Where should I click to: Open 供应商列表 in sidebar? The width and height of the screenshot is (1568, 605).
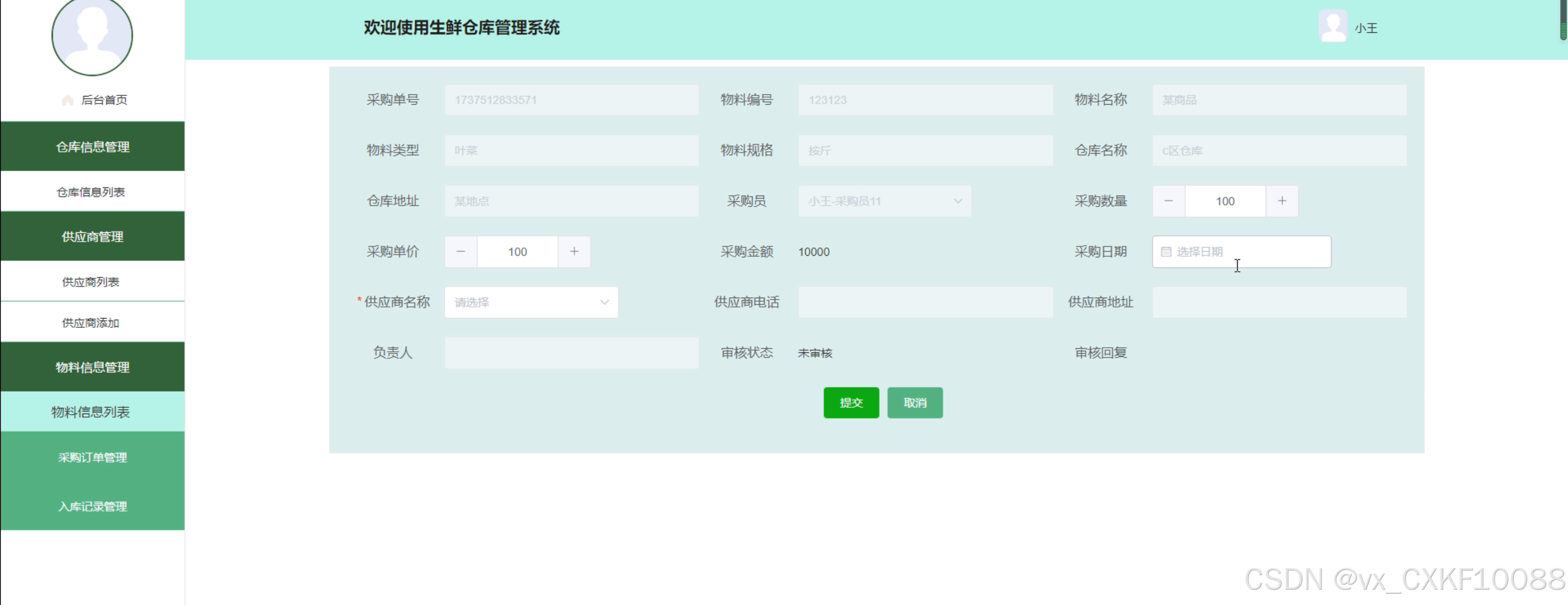(x=91, y=282)
